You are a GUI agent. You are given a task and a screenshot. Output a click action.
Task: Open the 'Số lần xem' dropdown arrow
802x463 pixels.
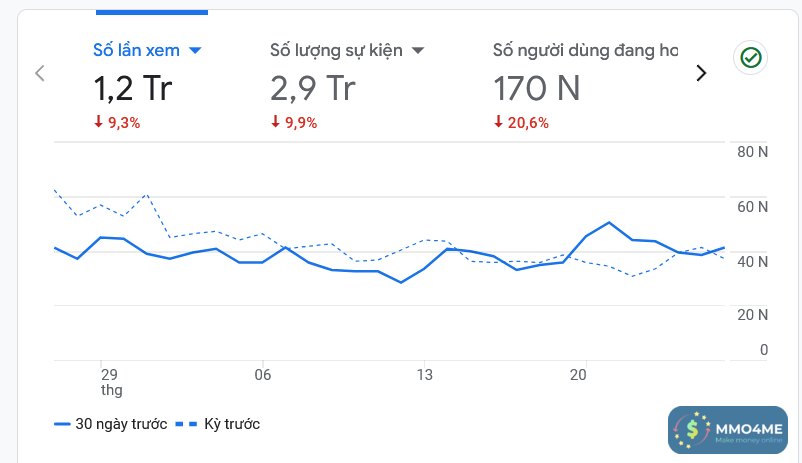coord(196,50)
